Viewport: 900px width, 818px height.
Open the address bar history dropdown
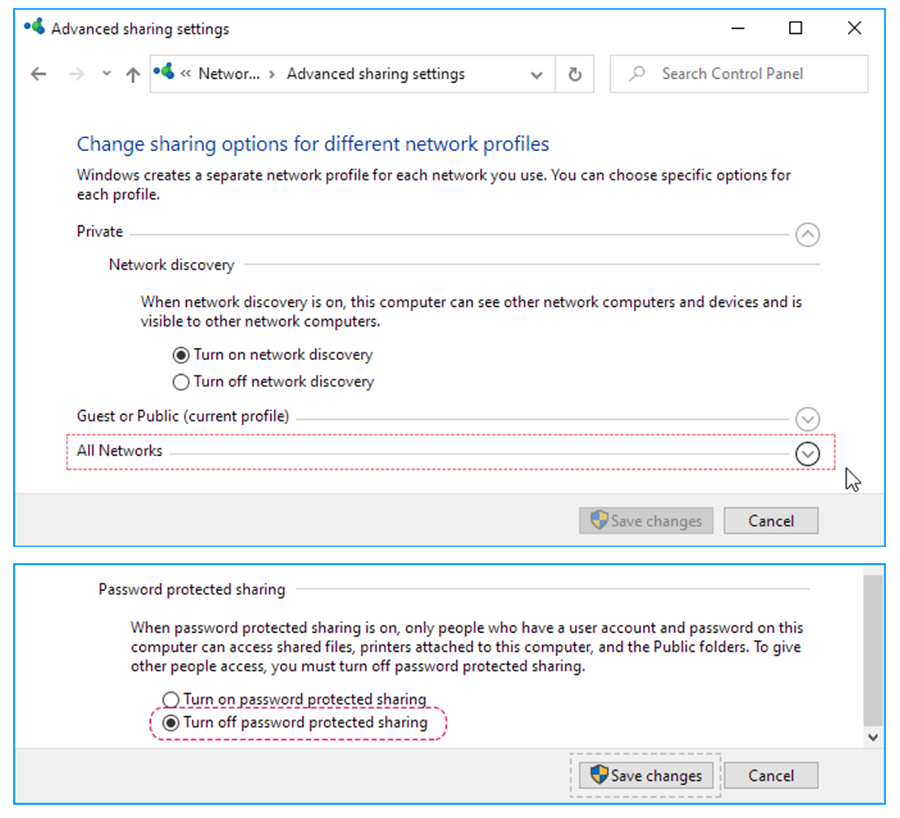pos(537,75)
